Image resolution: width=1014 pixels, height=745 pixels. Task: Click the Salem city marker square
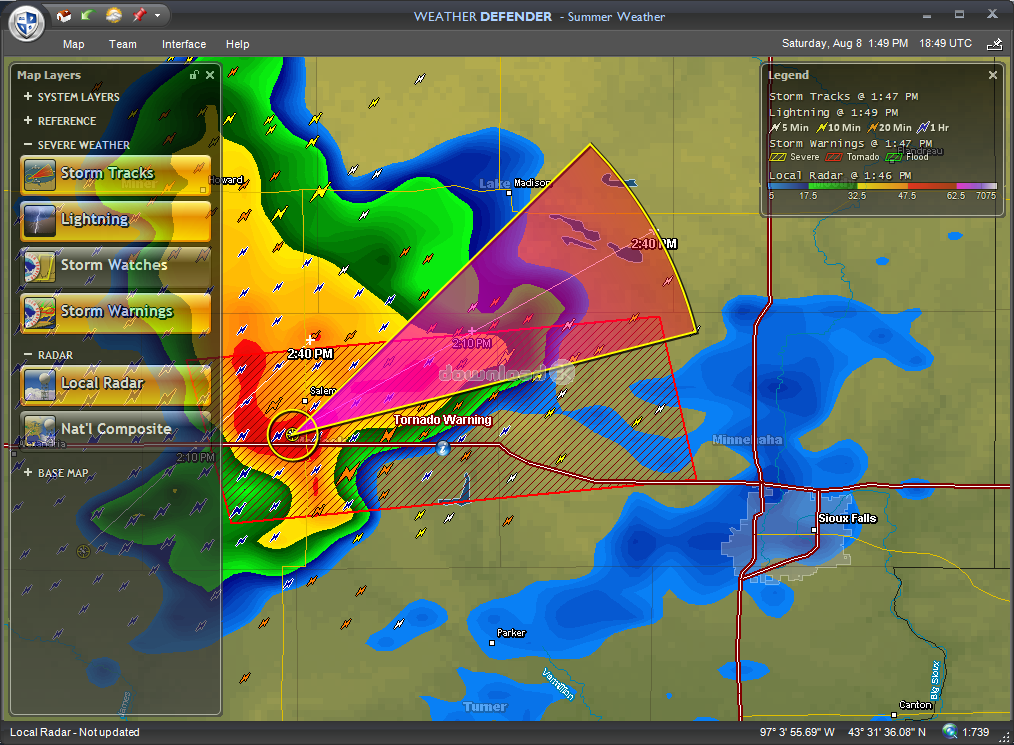coord(305,401)
